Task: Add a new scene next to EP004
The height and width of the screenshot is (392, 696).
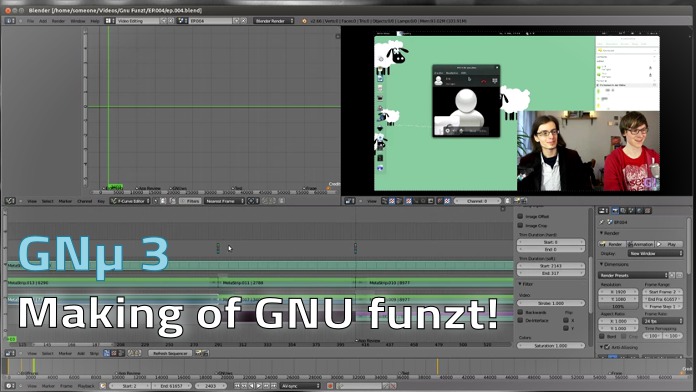Action: (236, 21)
